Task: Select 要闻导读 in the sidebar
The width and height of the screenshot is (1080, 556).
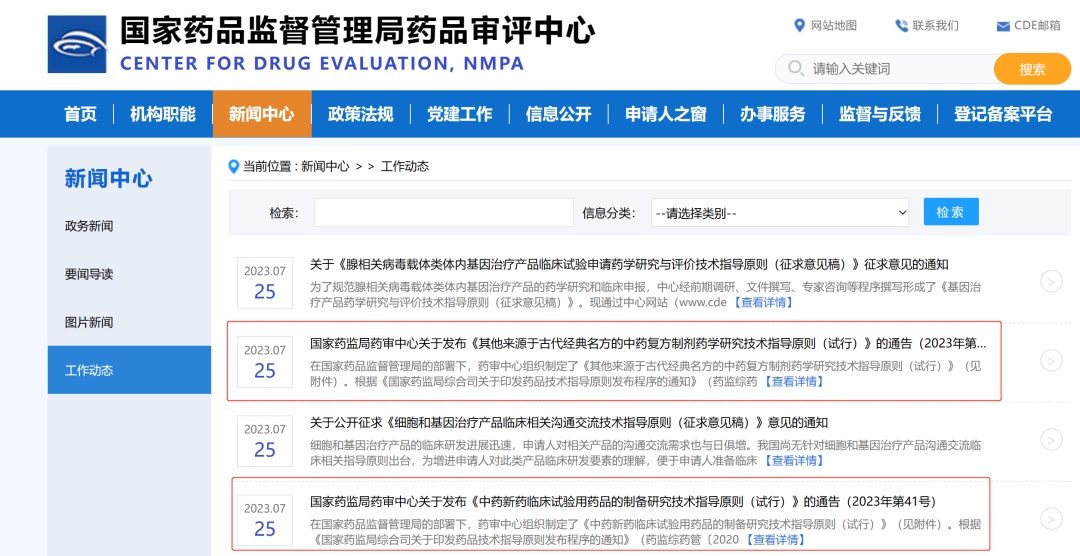Action: tap(89, 274)
